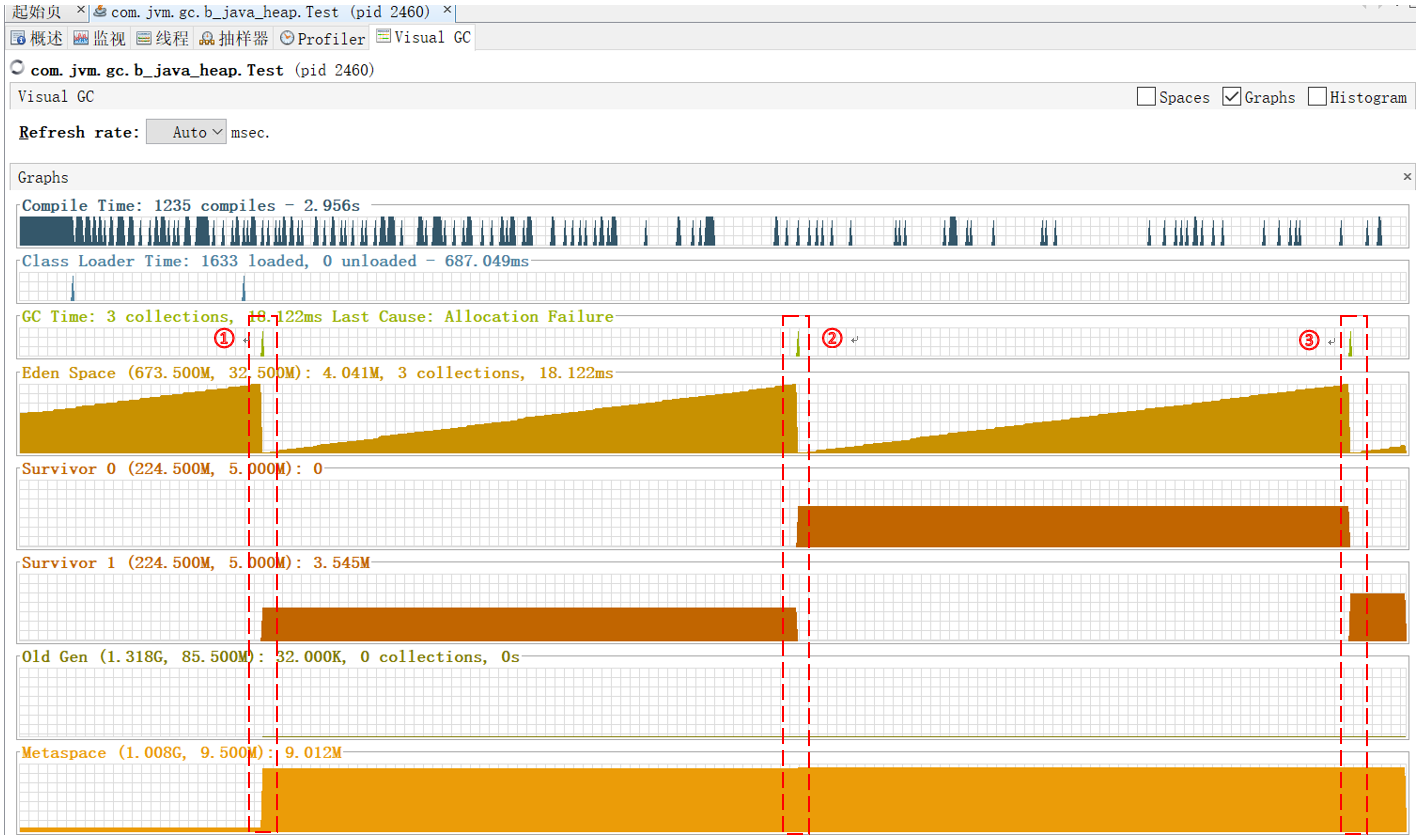Viewport: 1416px width, 838px height.
Task: Click the bold com.jvm.gc.b_java_heap.Test heading
Action: click(x=158, y=71)
